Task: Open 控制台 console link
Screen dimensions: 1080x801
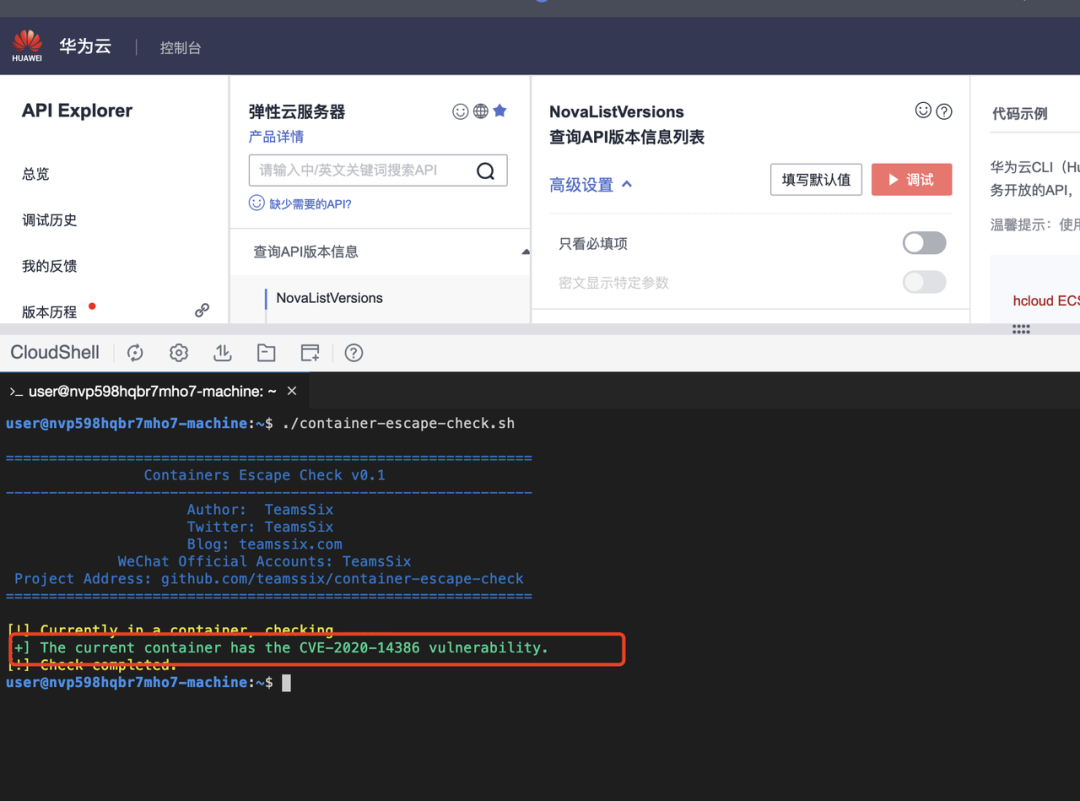Action: 180,48
